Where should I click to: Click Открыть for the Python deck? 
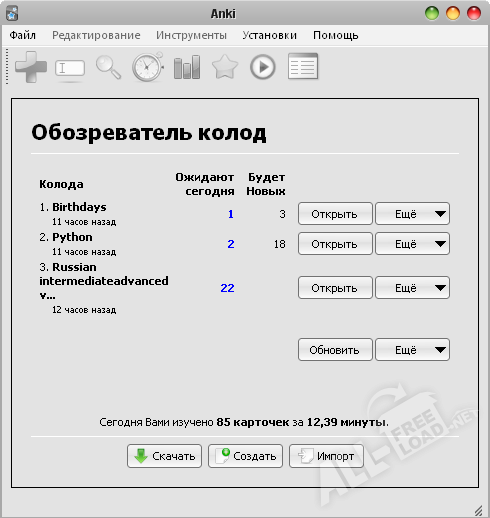335,244
